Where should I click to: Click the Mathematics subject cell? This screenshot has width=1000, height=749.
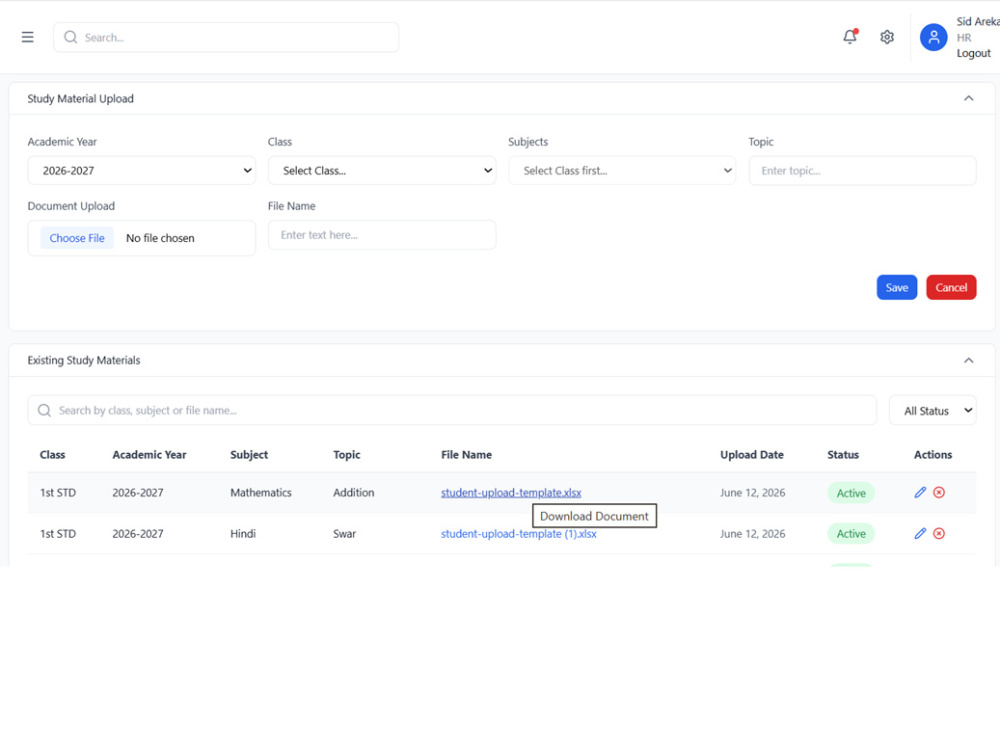pyautogui.click(x=261, y=493)
